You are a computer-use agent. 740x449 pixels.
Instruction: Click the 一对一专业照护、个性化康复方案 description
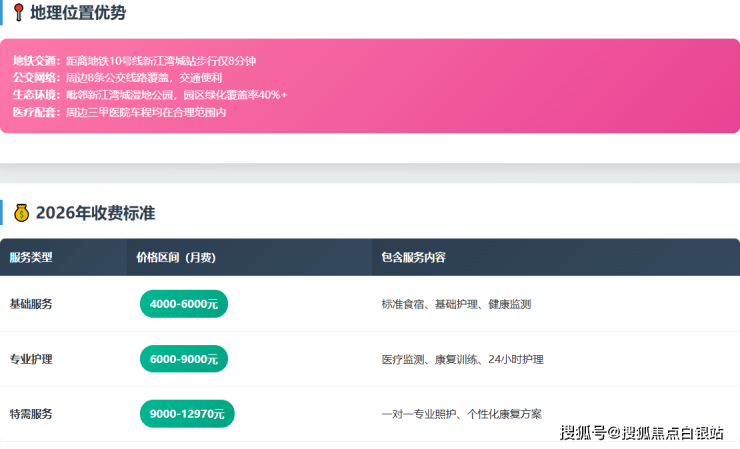pos(461,414)
